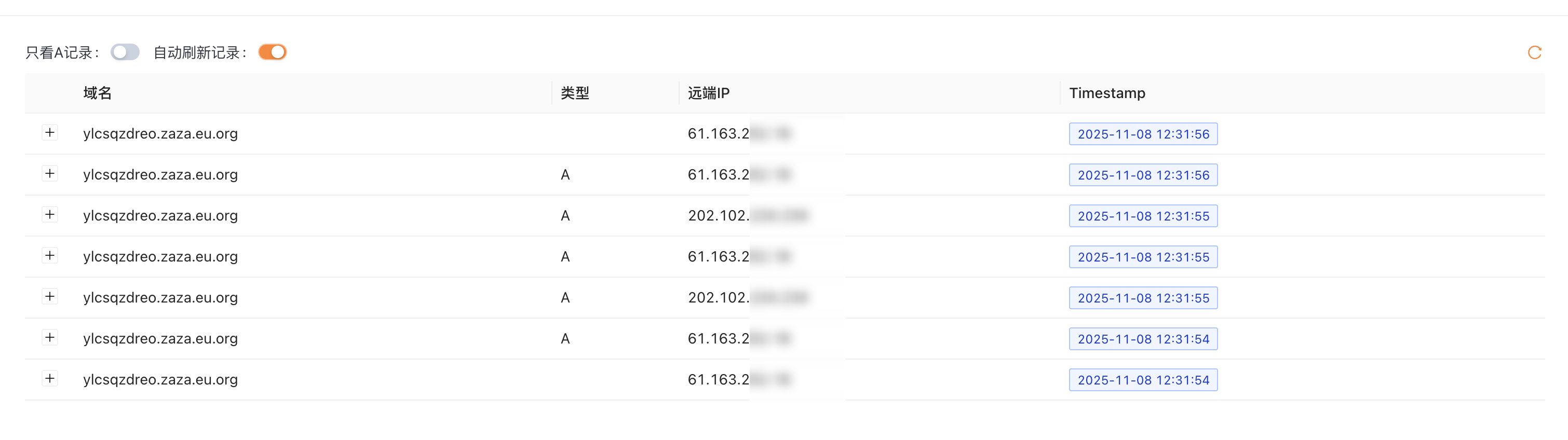Click the type A cell in second row
The image size is (1568, 440).
(565, 175)
